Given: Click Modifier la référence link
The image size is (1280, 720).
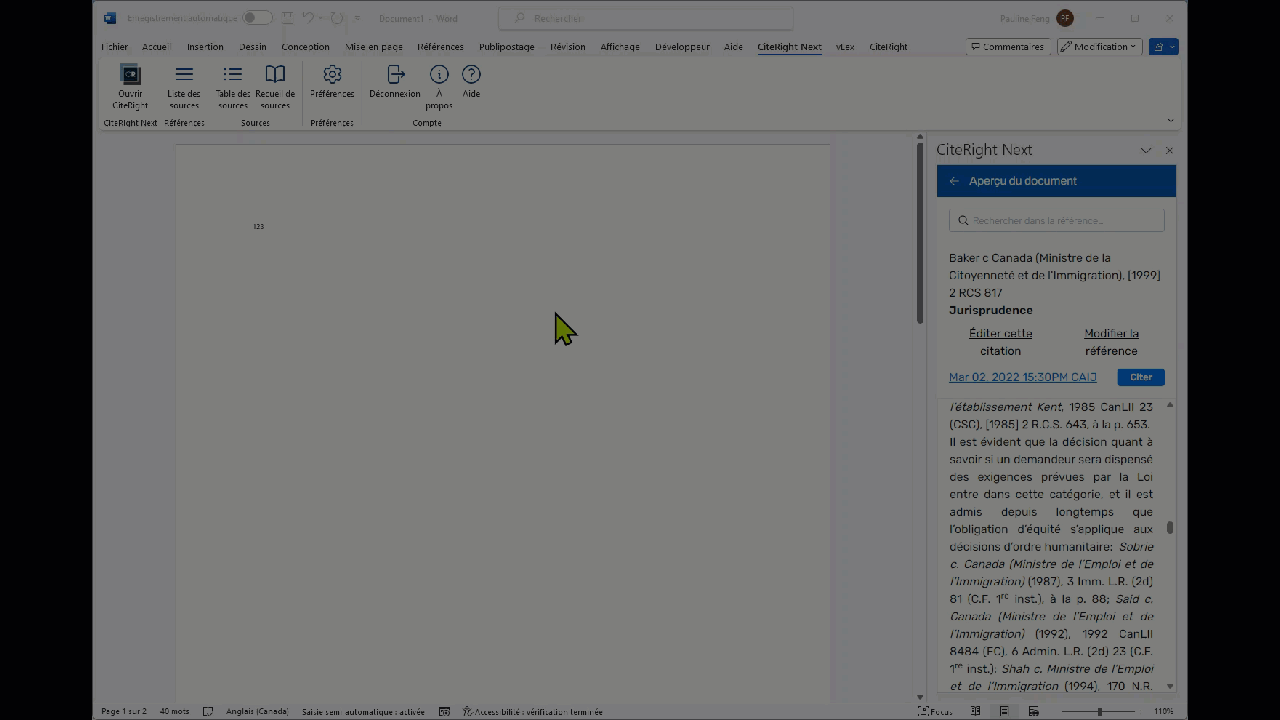Looking at the screenshot, I should (x=1111, y=342).
